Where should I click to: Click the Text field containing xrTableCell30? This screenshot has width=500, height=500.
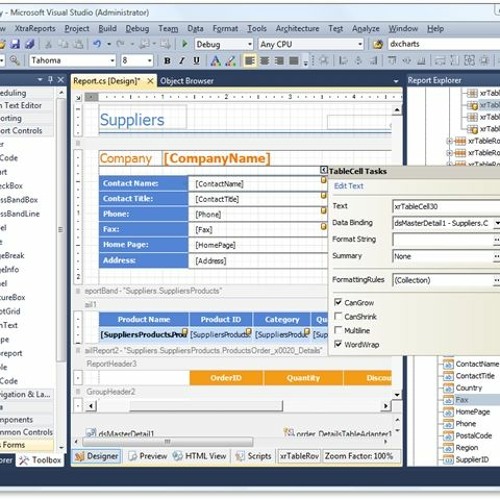click(x=446, y=207)
